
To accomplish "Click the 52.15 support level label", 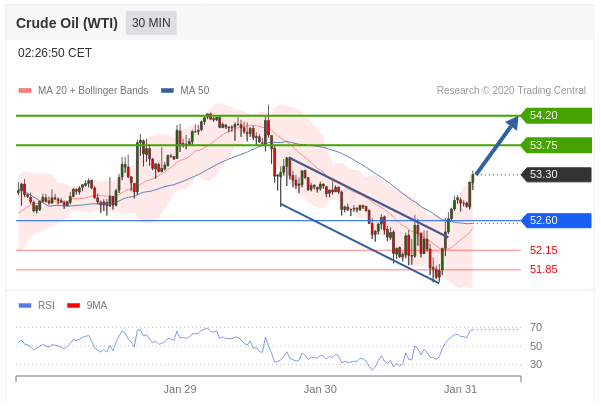I will 544,250.
